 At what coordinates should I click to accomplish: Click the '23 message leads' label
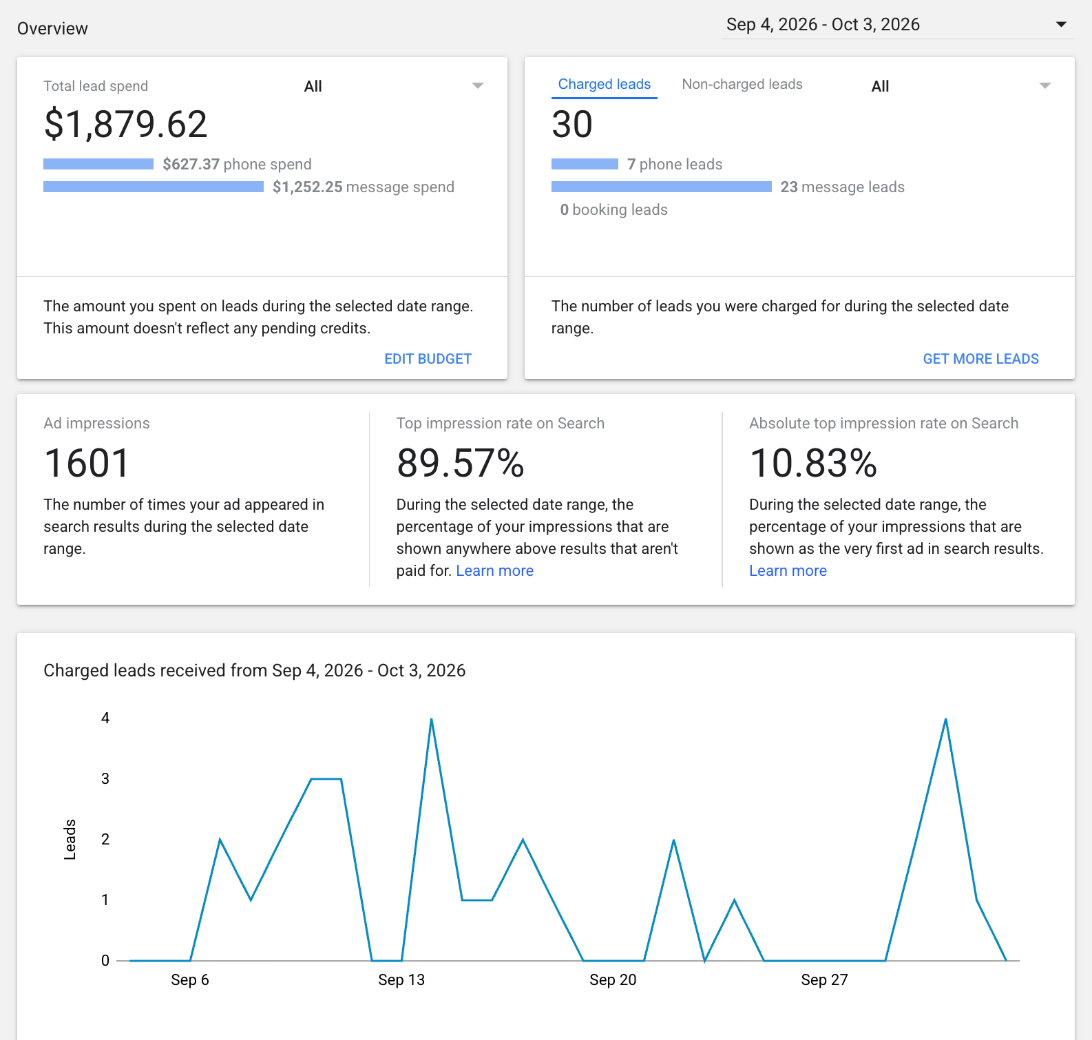click(842, 187)
